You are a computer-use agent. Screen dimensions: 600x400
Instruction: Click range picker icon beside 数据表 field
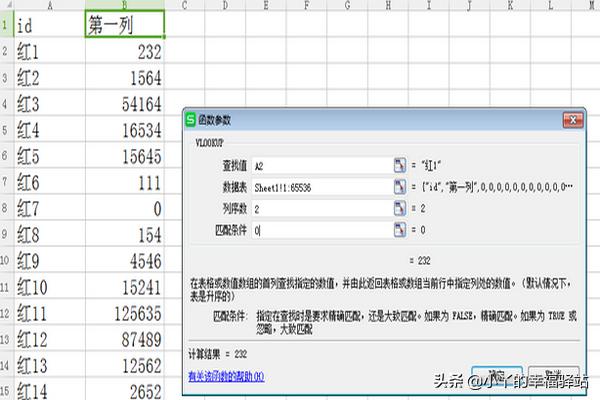pos(400,187)
